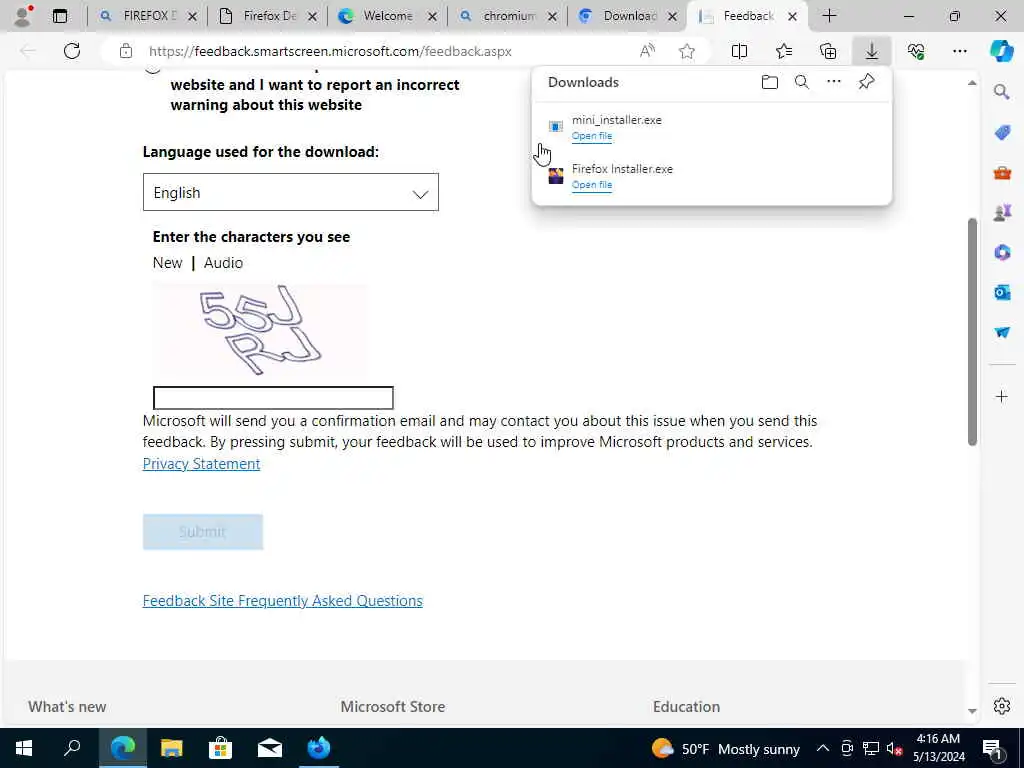This screenshot has width=1024, height=768.
Task: Switch to FIREFOX search tab
Action: pyautogui.click(x=148, y=16)
